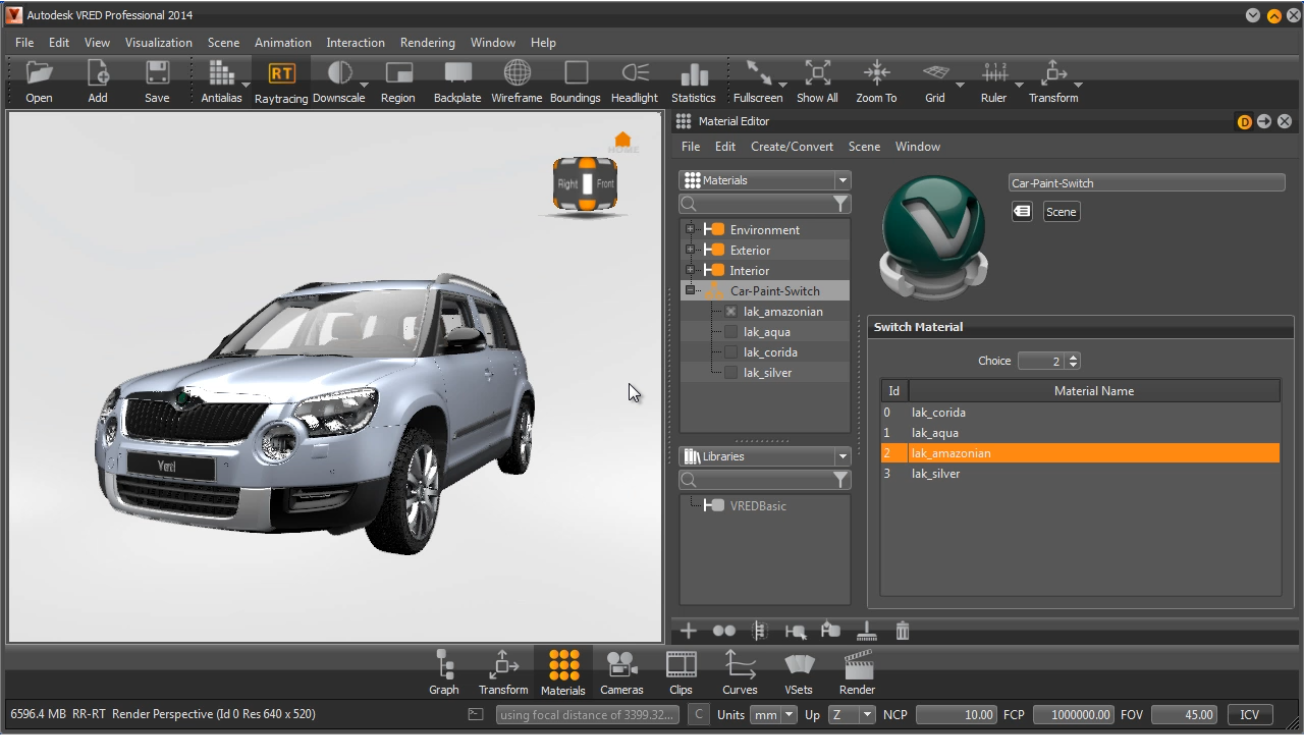Open the Ruler options dropdown arrow
1305x735 pixels.
tap(1019, 85)
